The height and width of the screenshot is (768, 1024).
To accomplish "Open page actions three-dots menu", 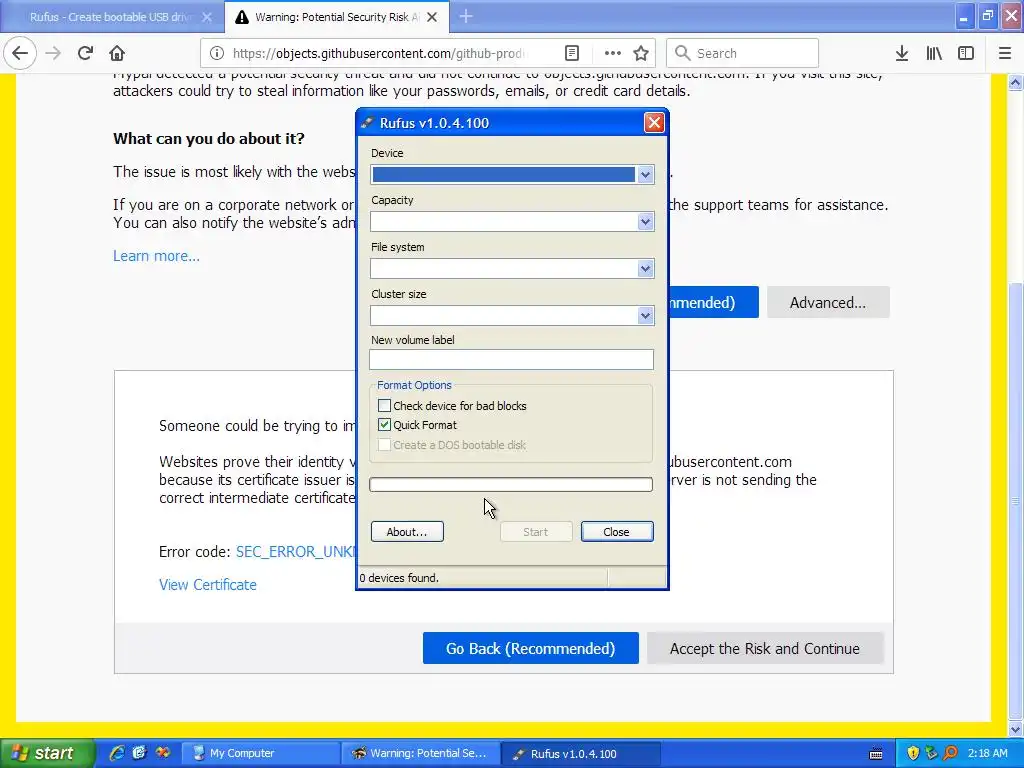I will click(612, 53).
